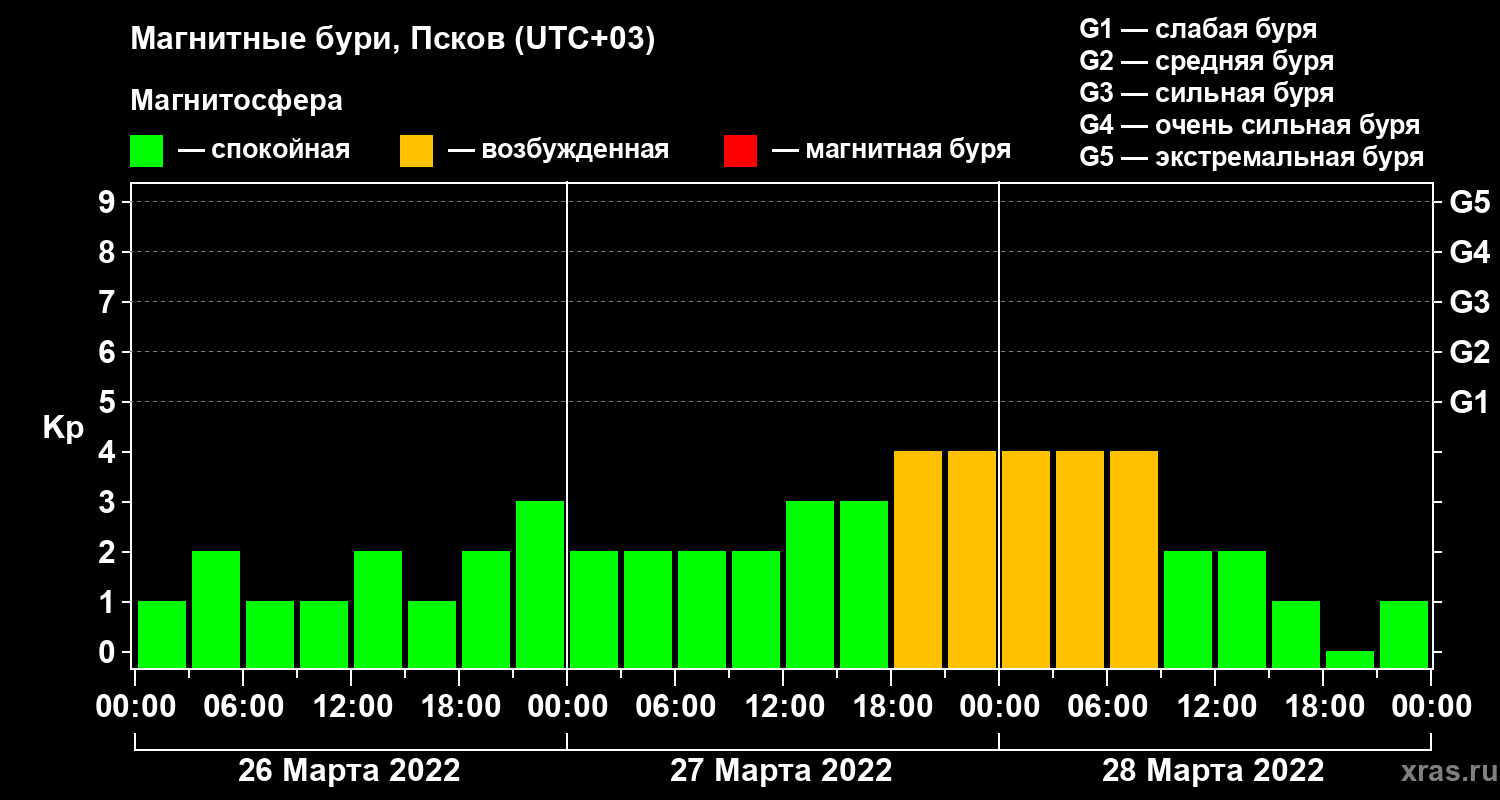Click the Магнитосфера heading
Image resolution: width=1500 pixels, height=800 pixels.
point(237,101)
